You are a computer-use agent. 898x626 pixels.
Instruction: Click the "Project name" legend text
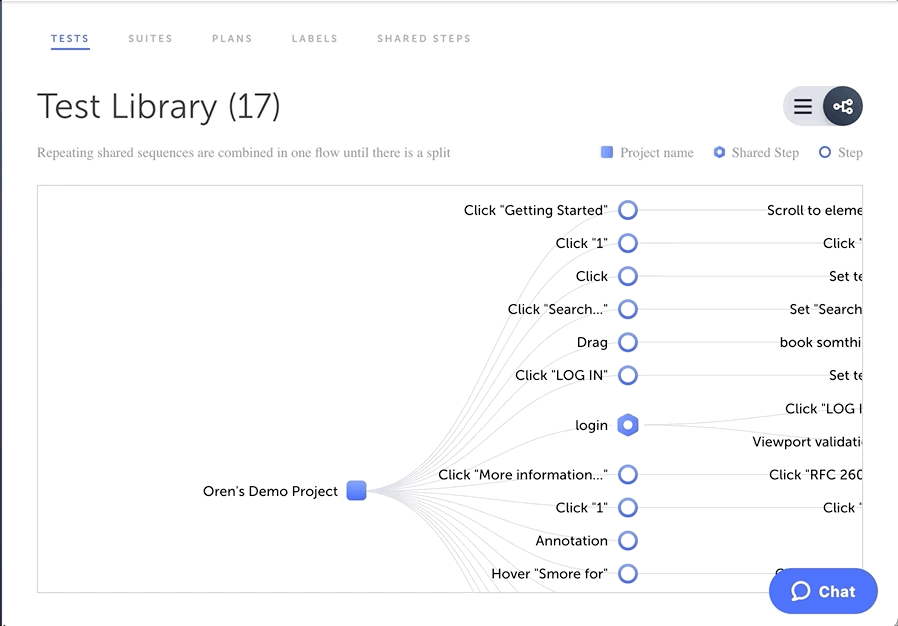tap(657, 152)
